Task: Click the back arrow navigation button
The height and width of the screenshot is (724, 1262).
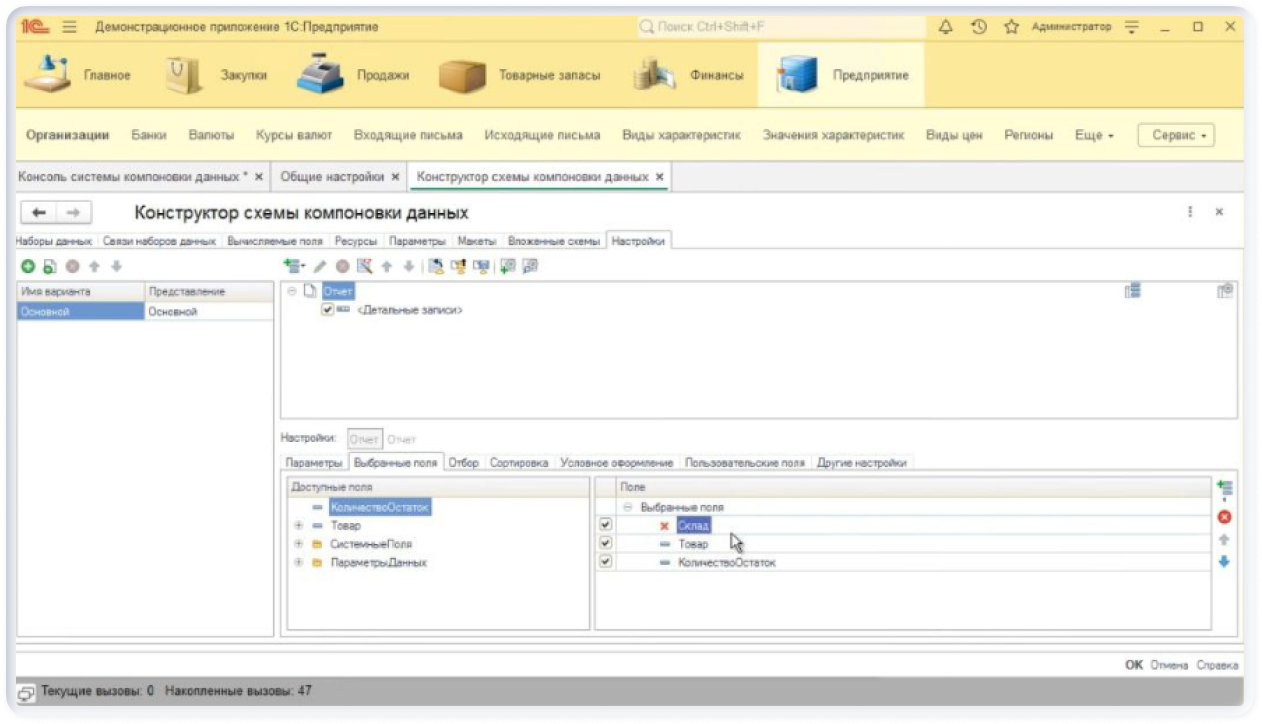Action: (x=40, y=212)
